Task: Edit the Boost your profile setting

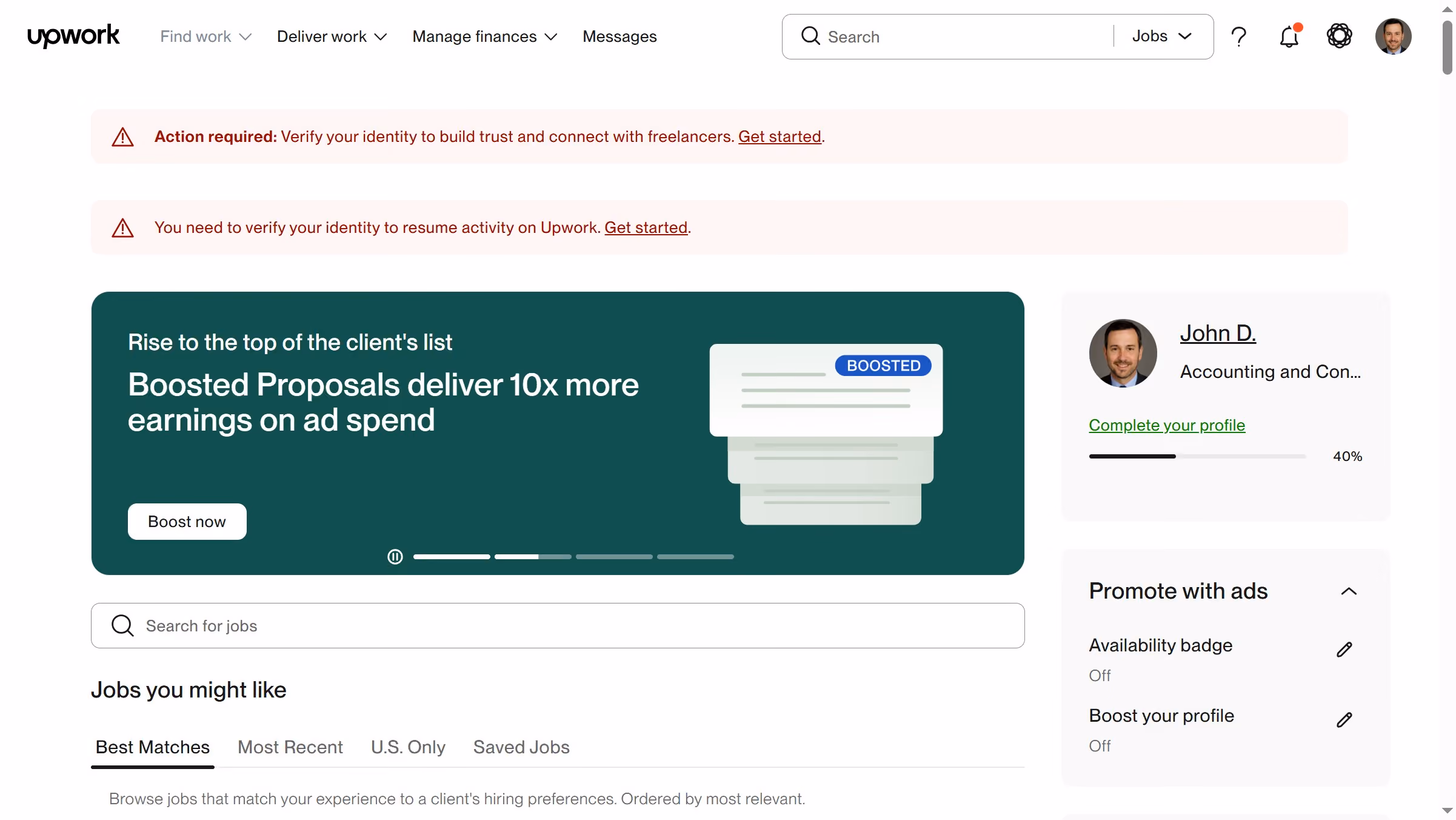Action: (1344, 720)
